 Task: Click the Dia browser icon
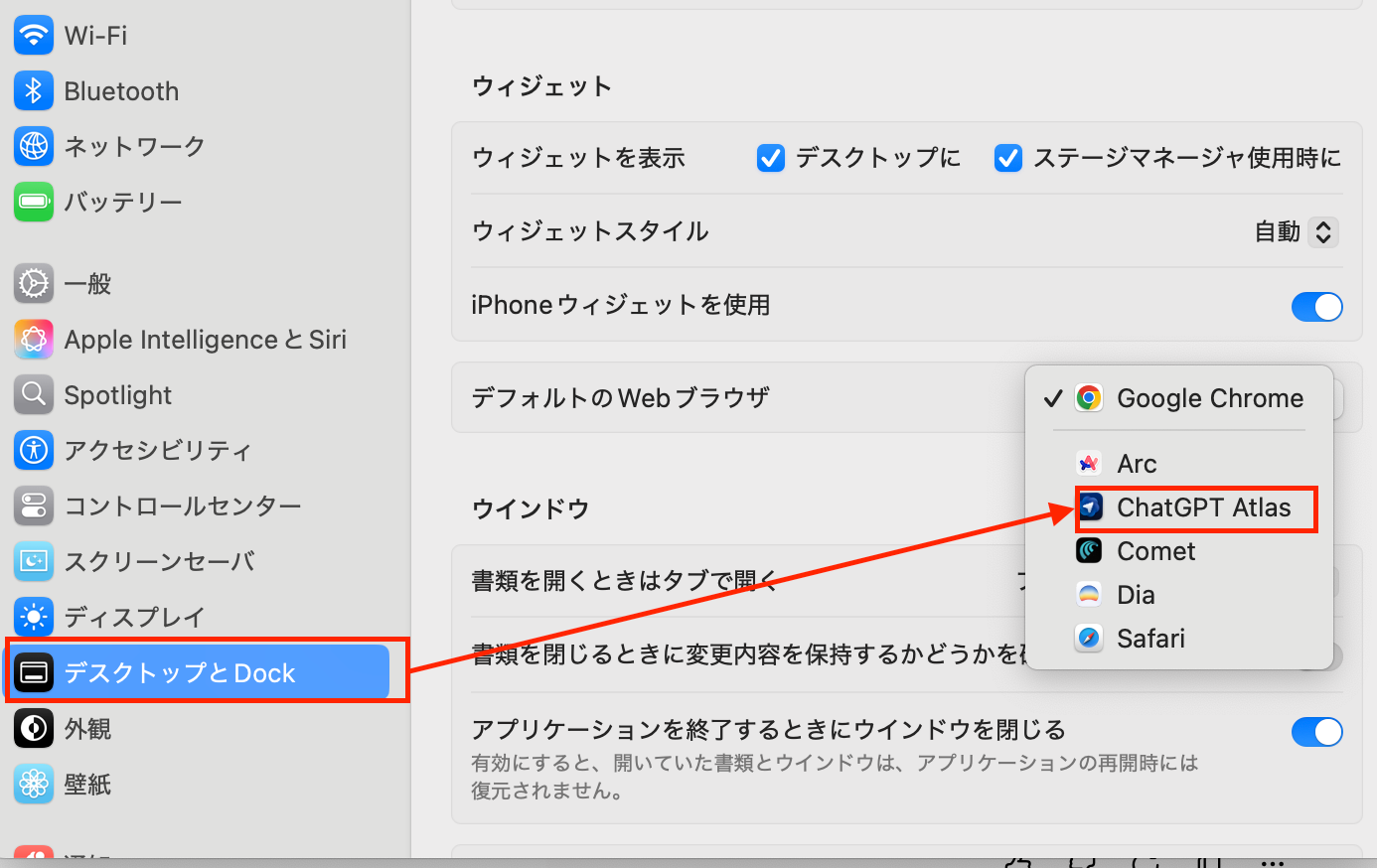[1089, 595]
